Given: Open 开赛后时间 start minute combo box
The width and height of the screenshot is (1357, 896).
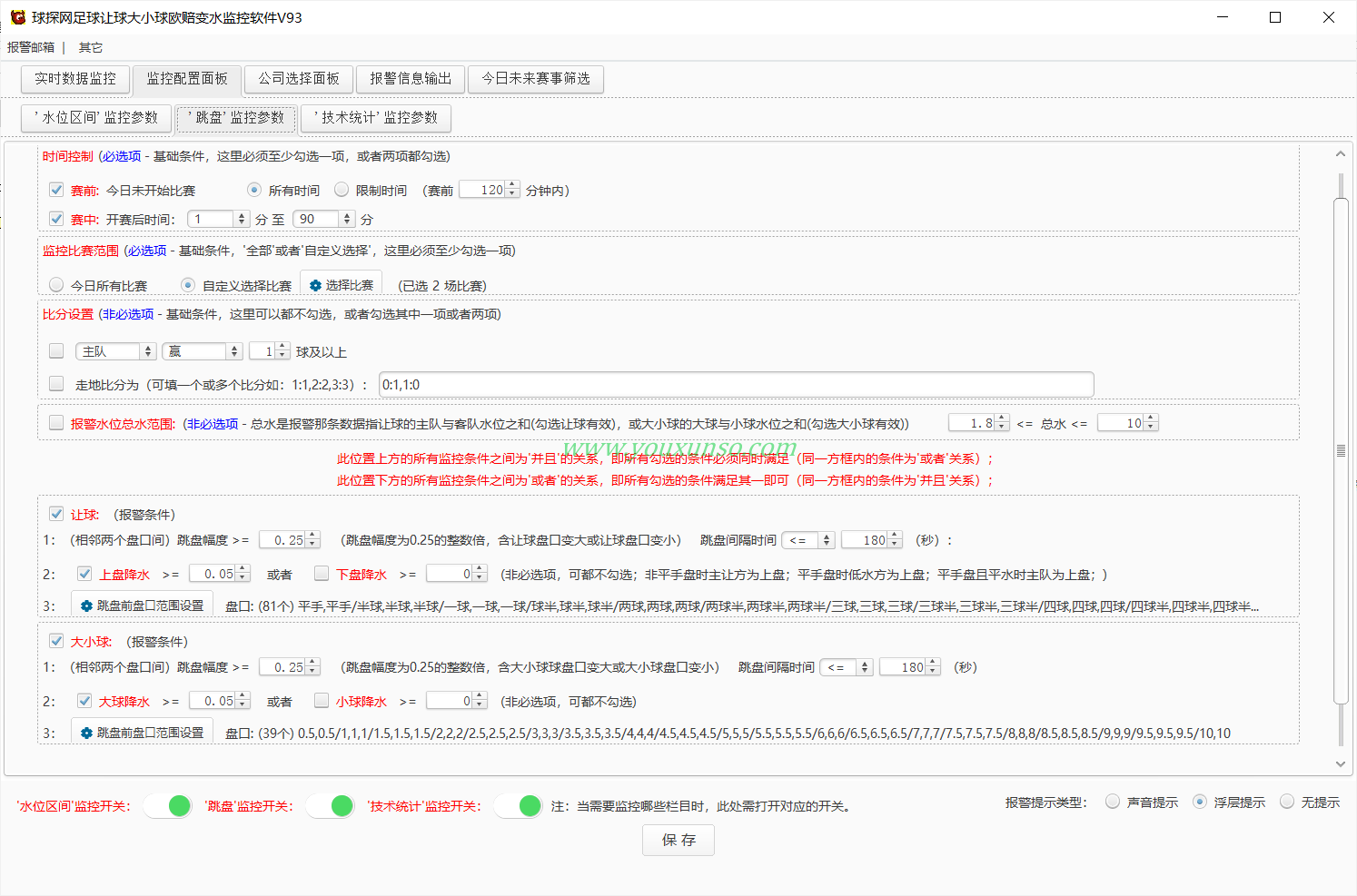Looking at the screenshot, I should [x=218, y=219].
